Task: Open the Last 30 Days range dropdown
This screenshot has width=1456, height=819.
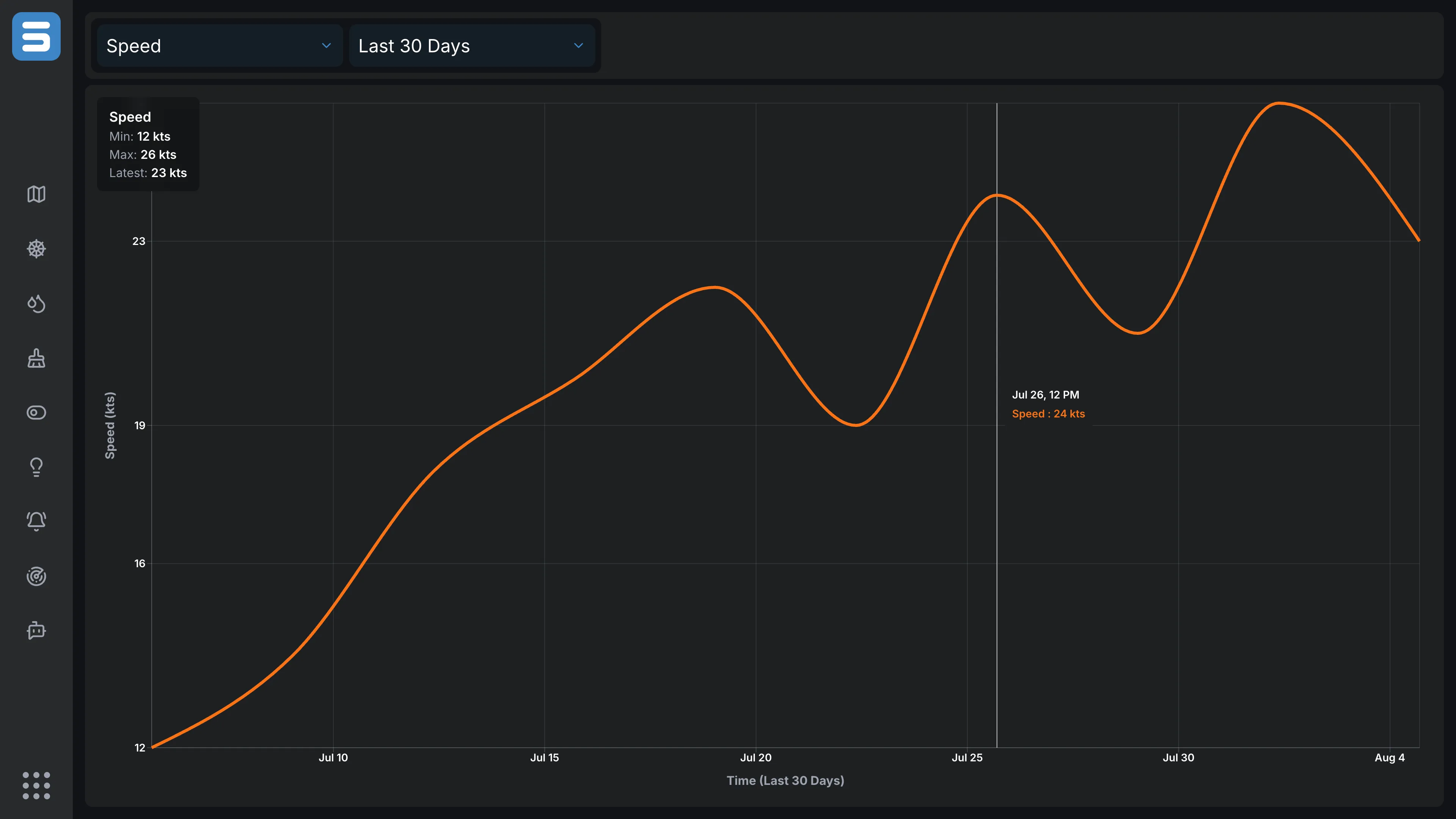Action: [472, 46]
